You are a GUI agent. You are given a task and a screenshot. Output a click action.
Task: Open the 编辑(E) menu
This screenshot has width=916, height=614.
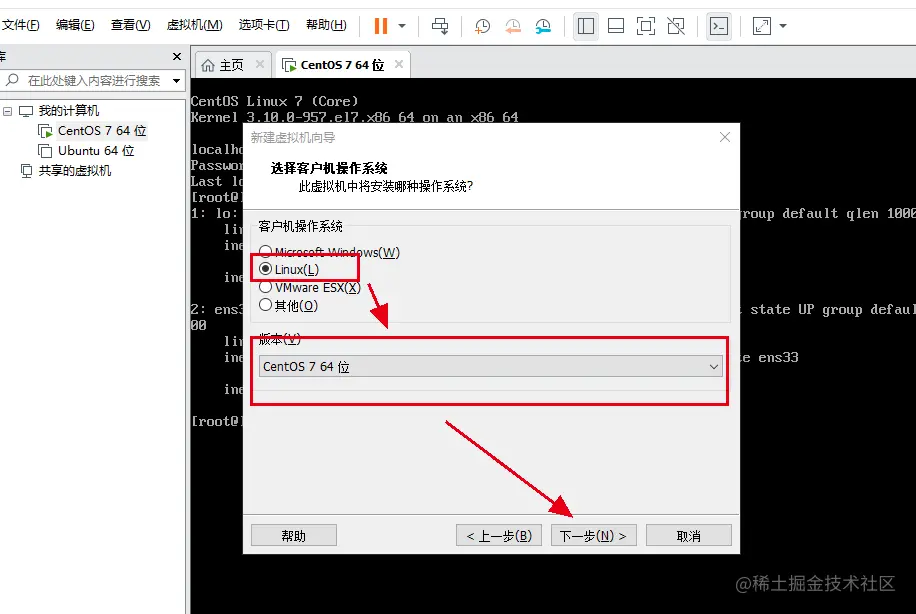coord(75,25)
